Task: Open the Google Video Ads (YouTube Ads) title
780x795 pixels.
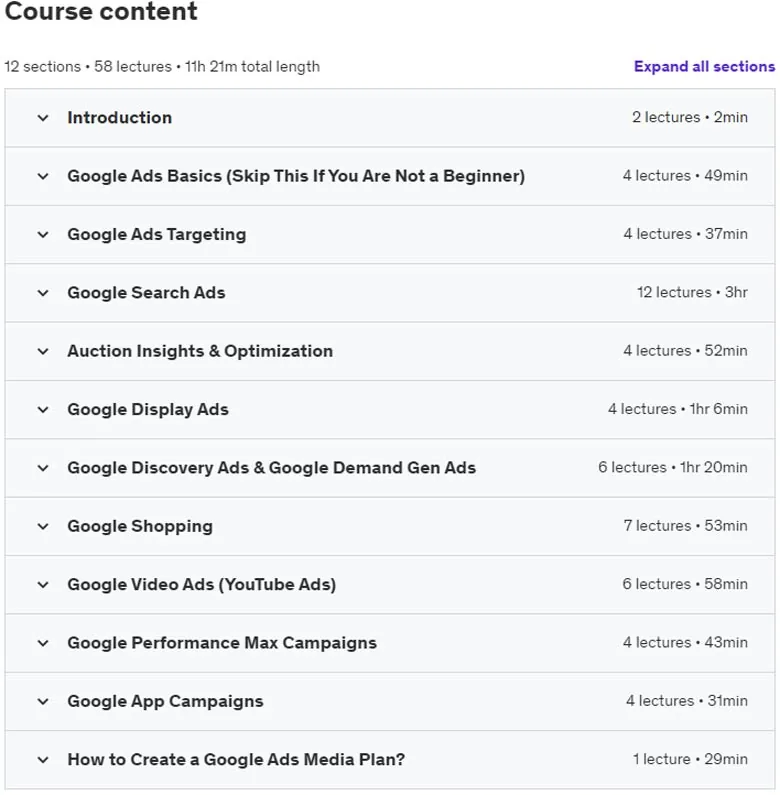Action: point(202,585)
